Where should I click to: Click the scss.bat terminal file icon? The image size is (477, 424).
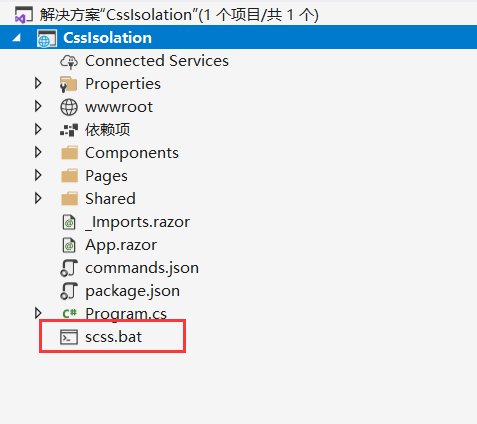[69, 337]
